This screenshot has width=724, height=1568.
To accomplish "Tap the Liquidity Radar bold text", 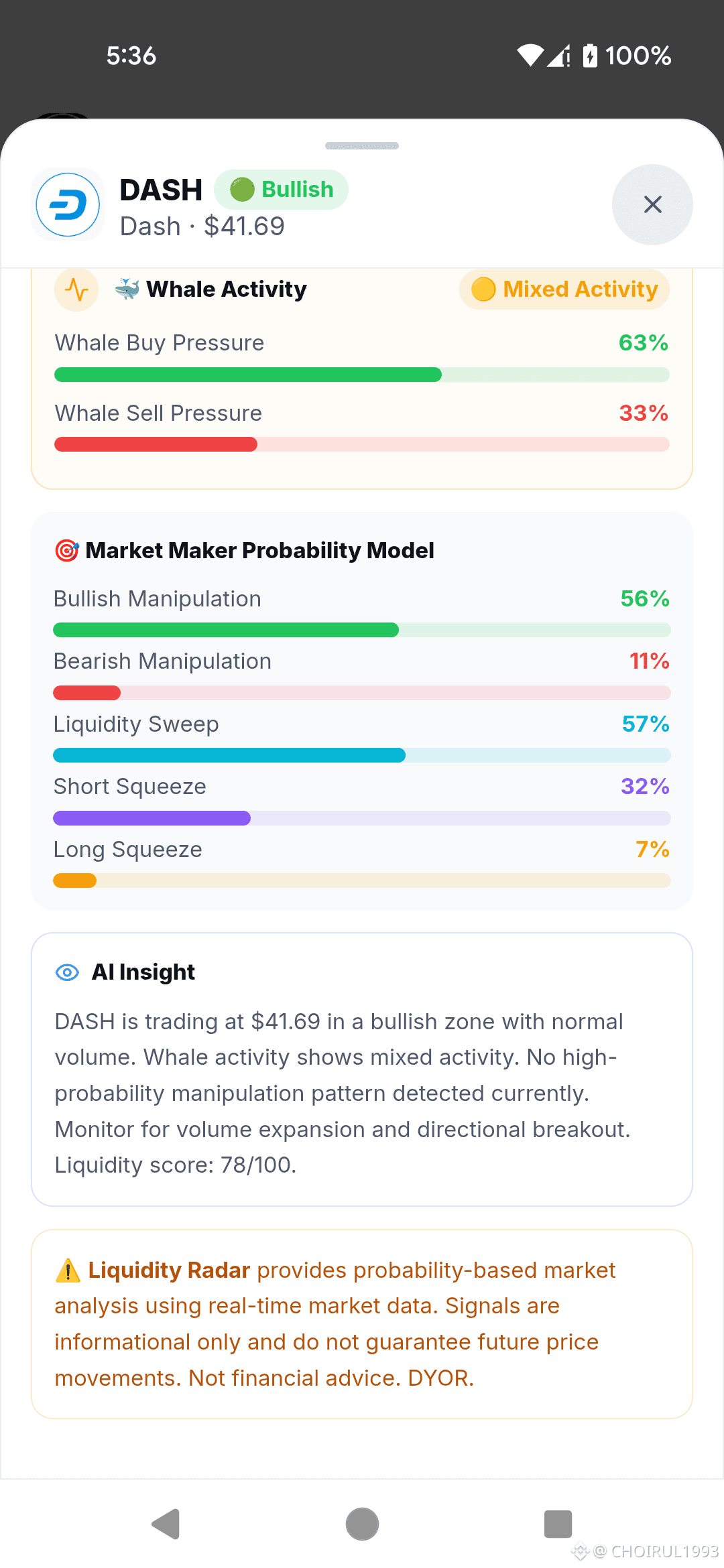I will click(169, 1270).
